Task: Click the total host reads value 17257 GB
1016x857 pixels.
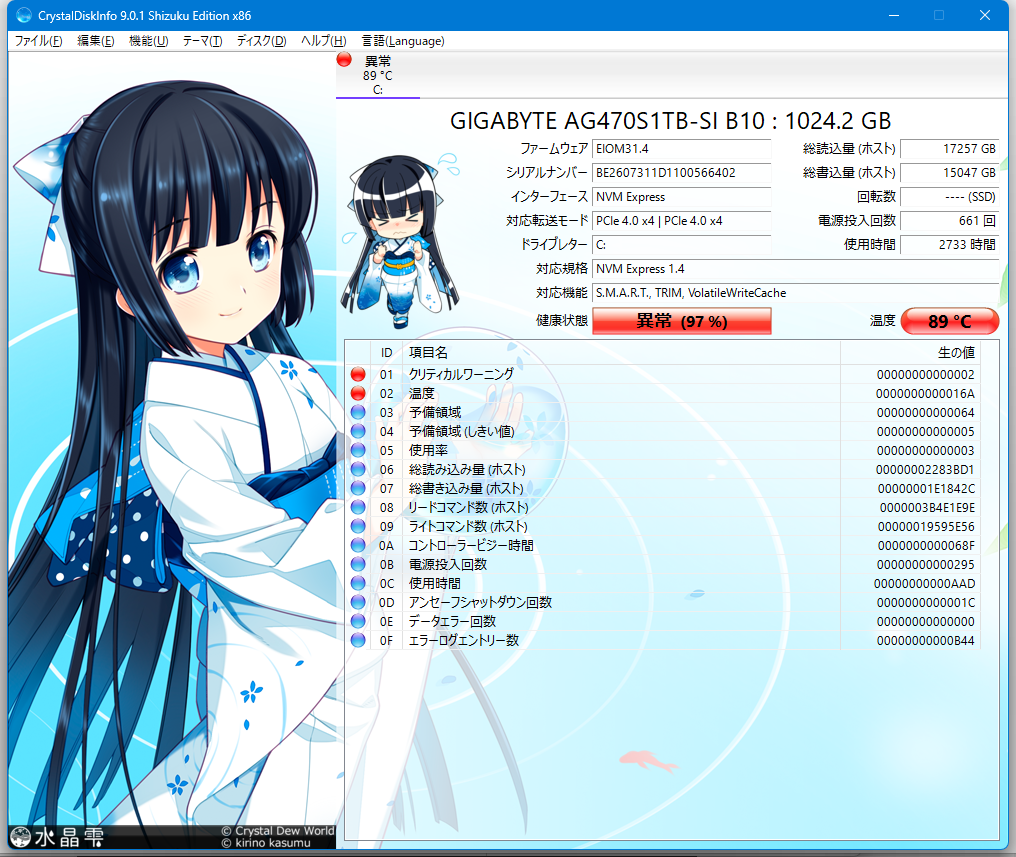Action: (950, 149)
